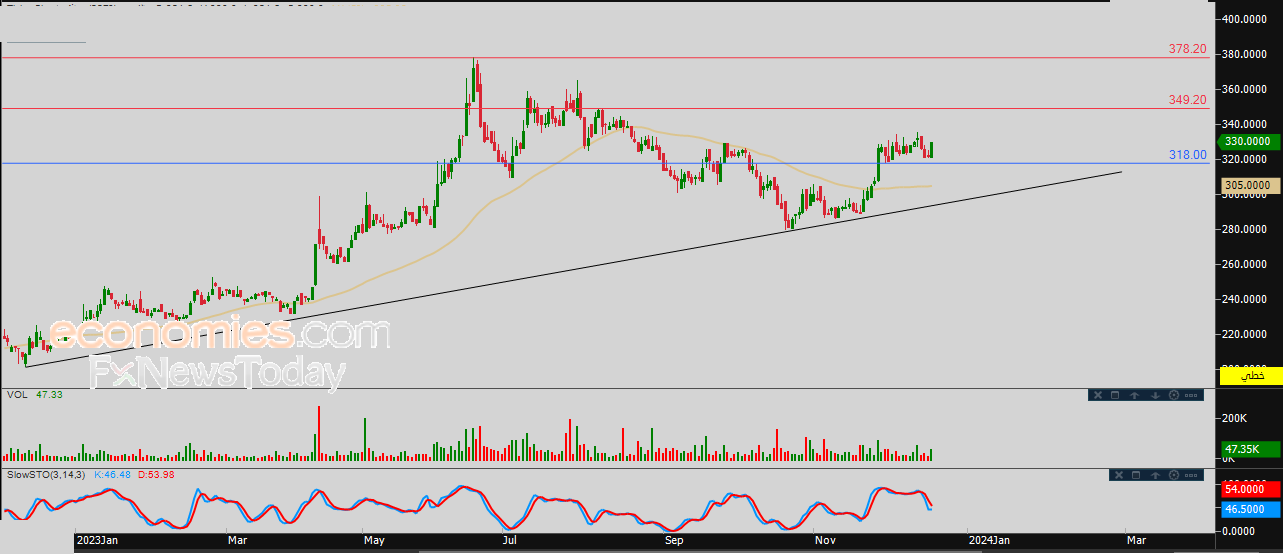Click the 305.0000 moving average tag
Screen dimensions: 1283x554
tap(1250, 185)
